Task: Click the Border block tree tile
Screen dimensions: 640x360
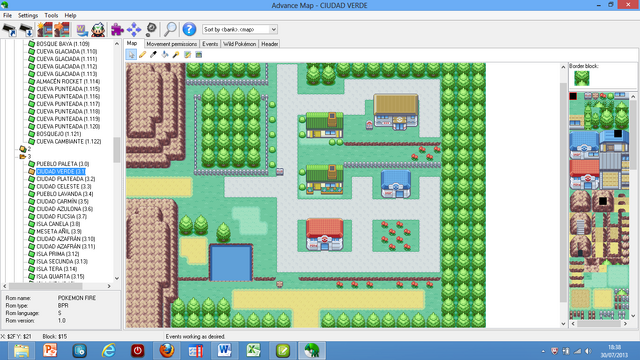Action: (x=582, y=78)
